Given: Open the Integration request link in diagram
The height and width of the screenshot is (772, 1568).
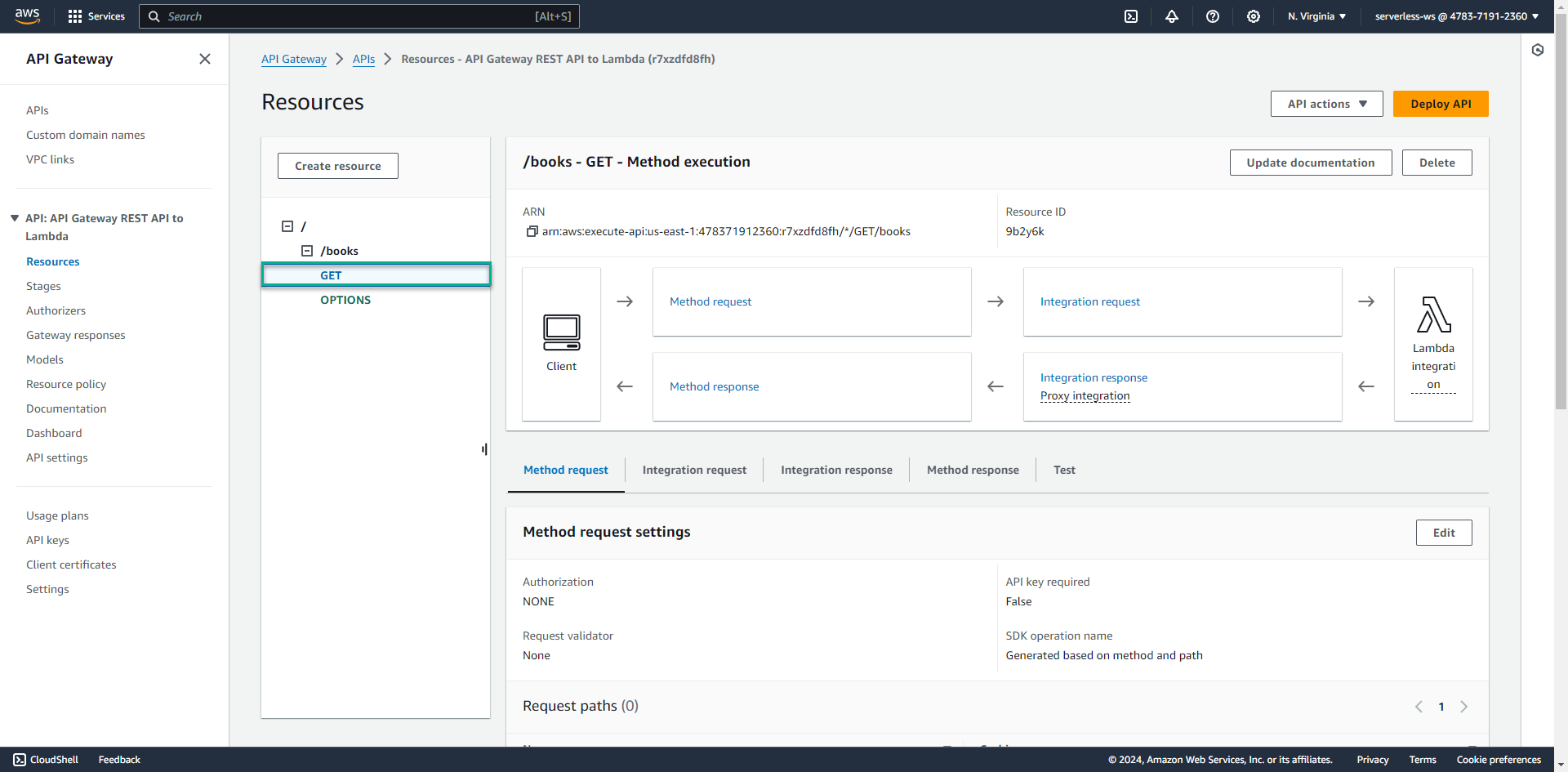Looking at the screenshot, I should (1090, 301).
